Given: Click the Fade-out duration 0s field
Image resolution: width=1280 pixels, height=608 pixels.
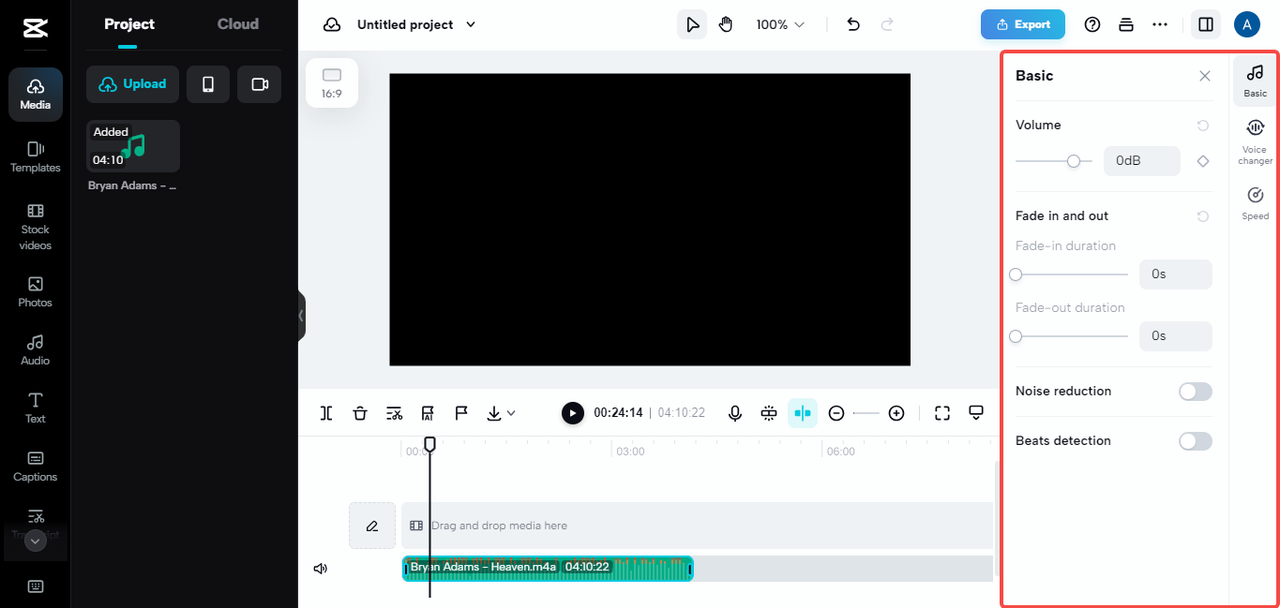Looking at the screenshot, I should pos(1175,336).
